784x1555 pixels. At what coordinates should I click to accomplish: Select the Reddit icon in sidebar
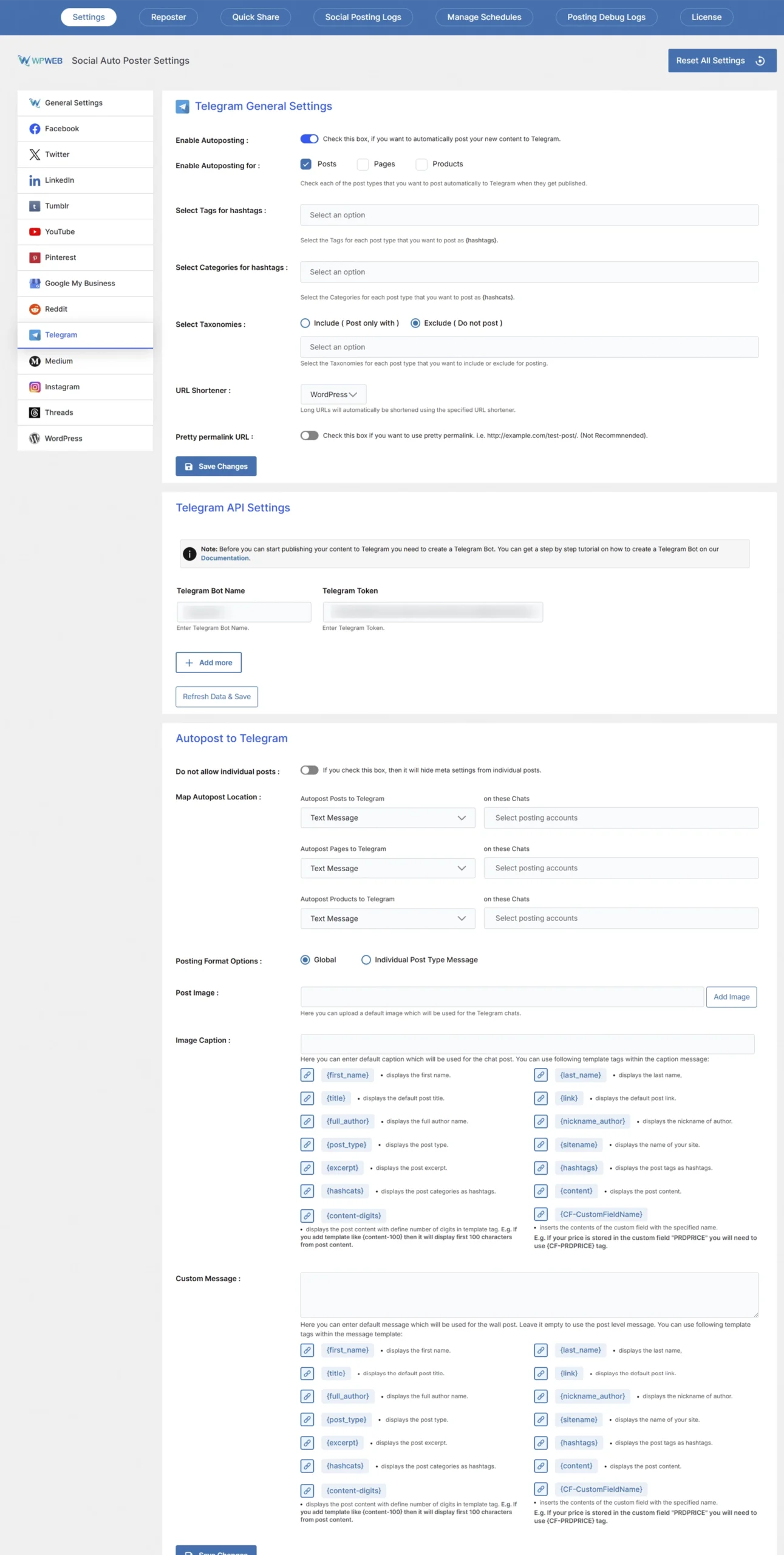pyautogui.click(x=35, y=309)
